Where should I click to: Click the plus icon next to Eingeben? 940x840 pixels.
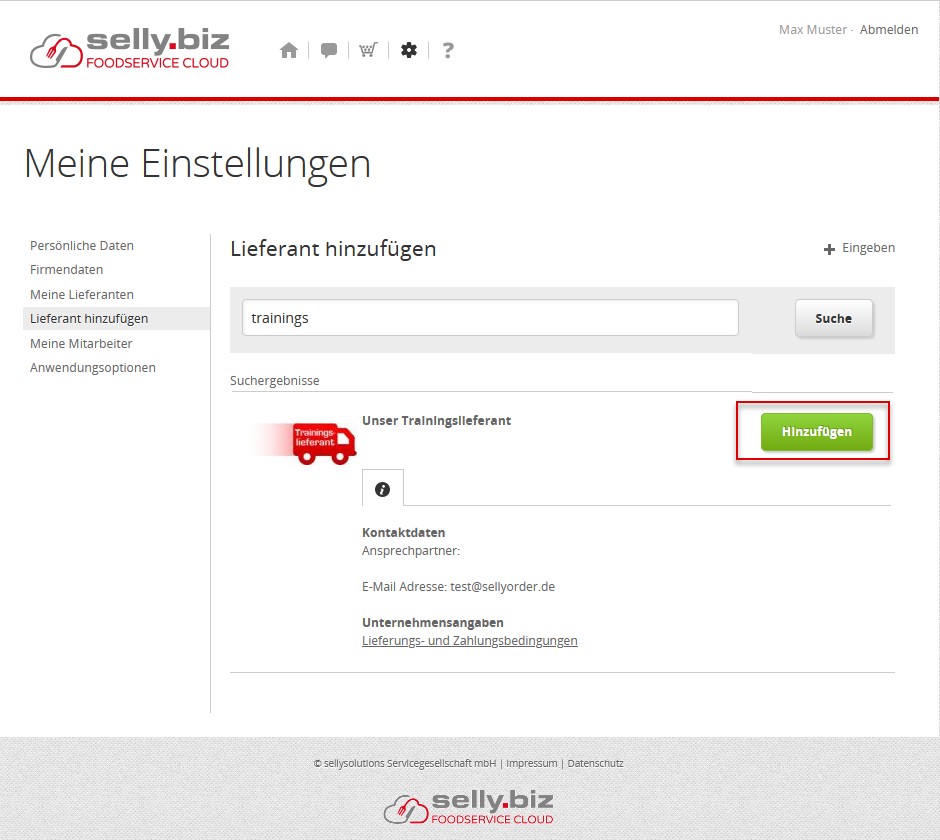829,249
